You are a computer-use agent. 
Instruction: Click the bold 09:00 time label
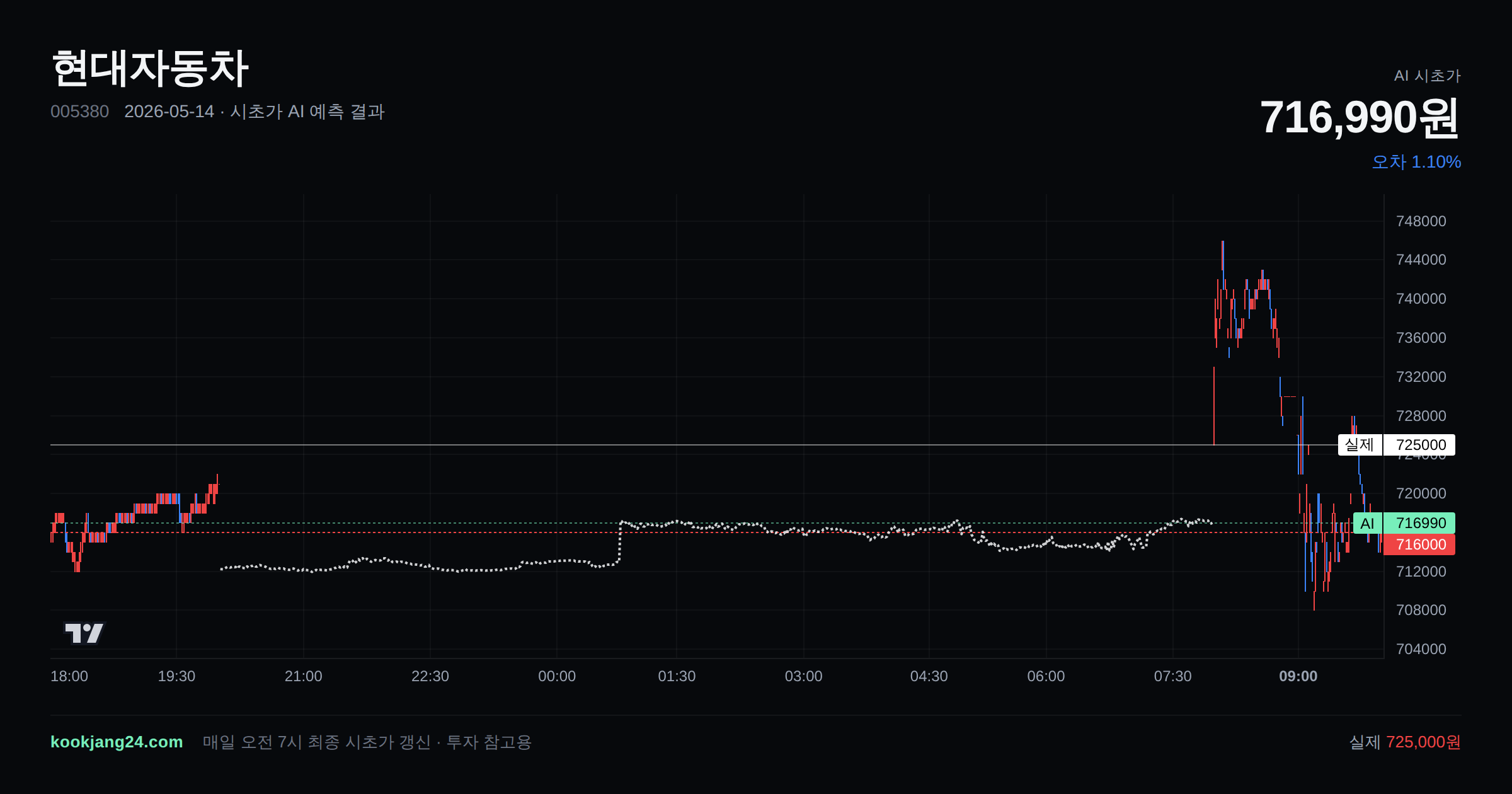point(1298,676)
